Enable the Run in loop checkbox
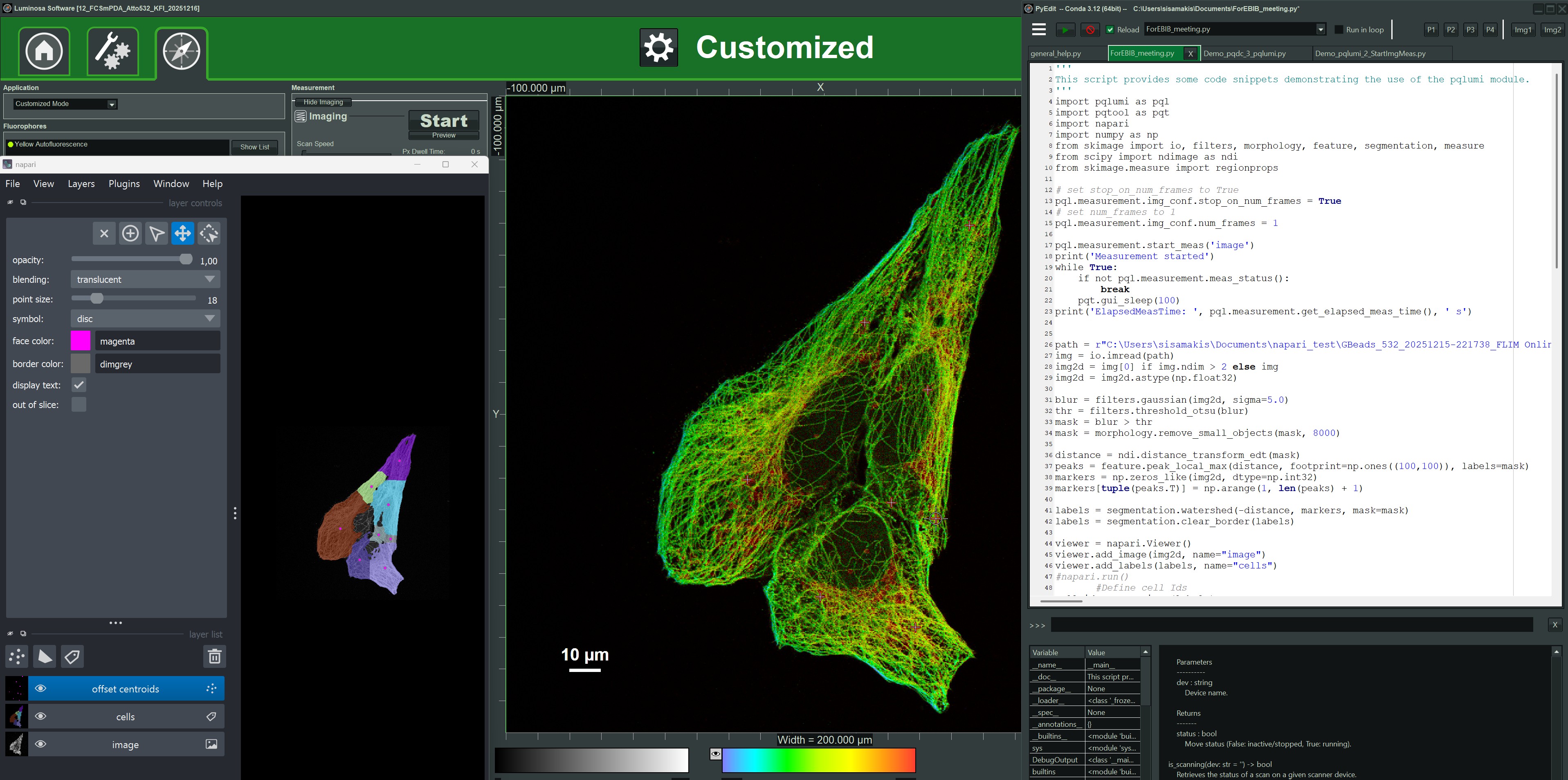Image resolution: width=1568 pixels, height=780 pixels. click(x=1339, y=29)
